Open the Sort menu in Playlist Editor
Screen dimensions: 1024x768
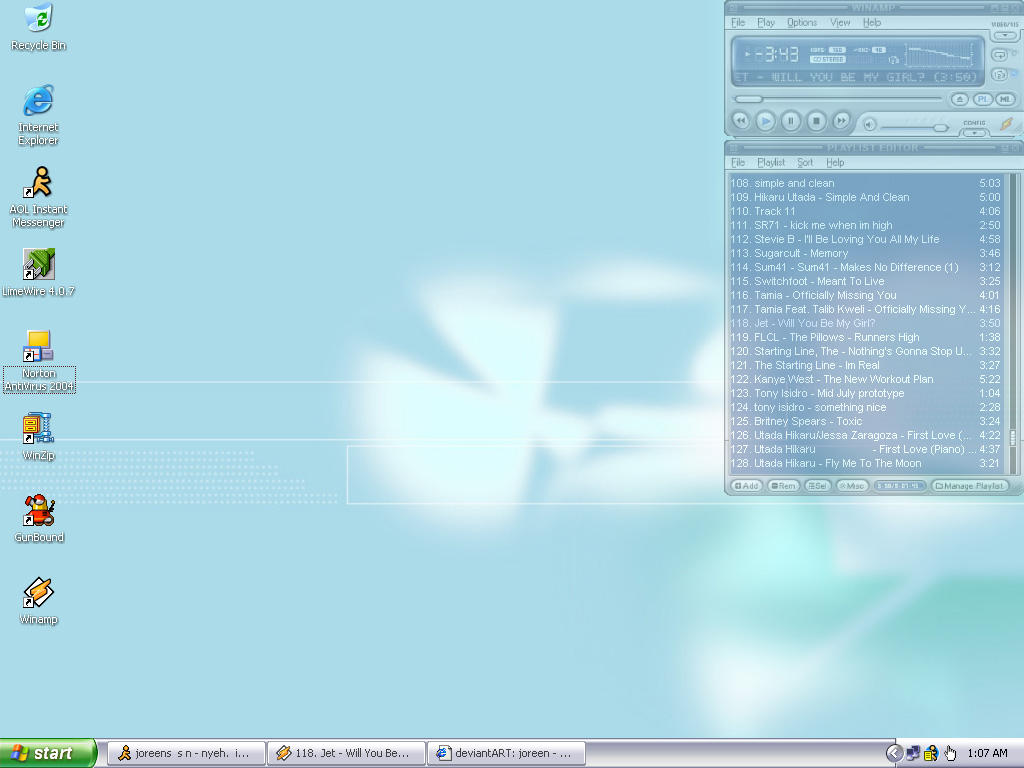(x=805, y=162)
